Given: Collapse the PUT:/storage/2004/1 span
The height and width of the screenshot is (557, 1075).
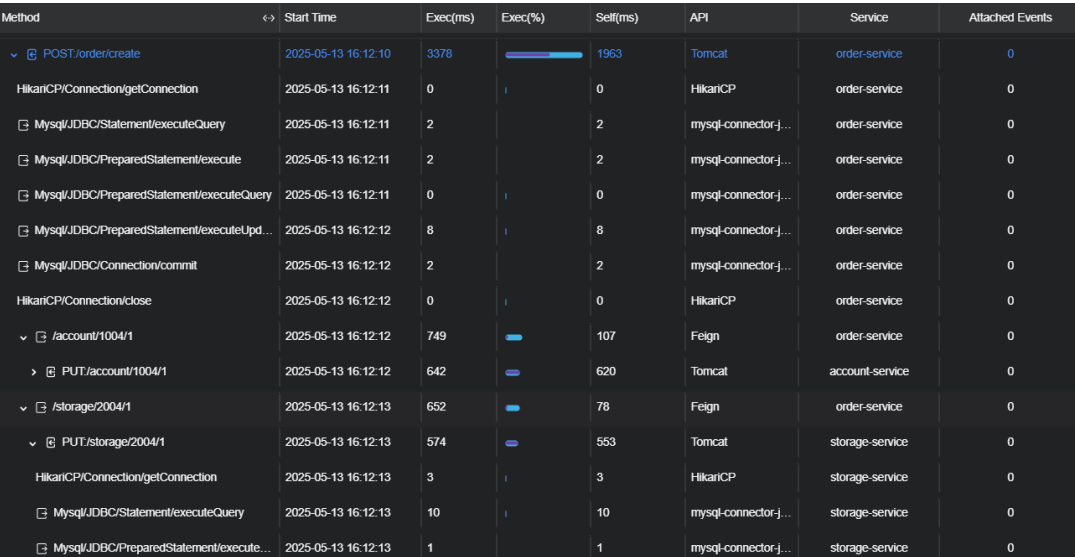Looking at the screenshot, I should point(32,442).
